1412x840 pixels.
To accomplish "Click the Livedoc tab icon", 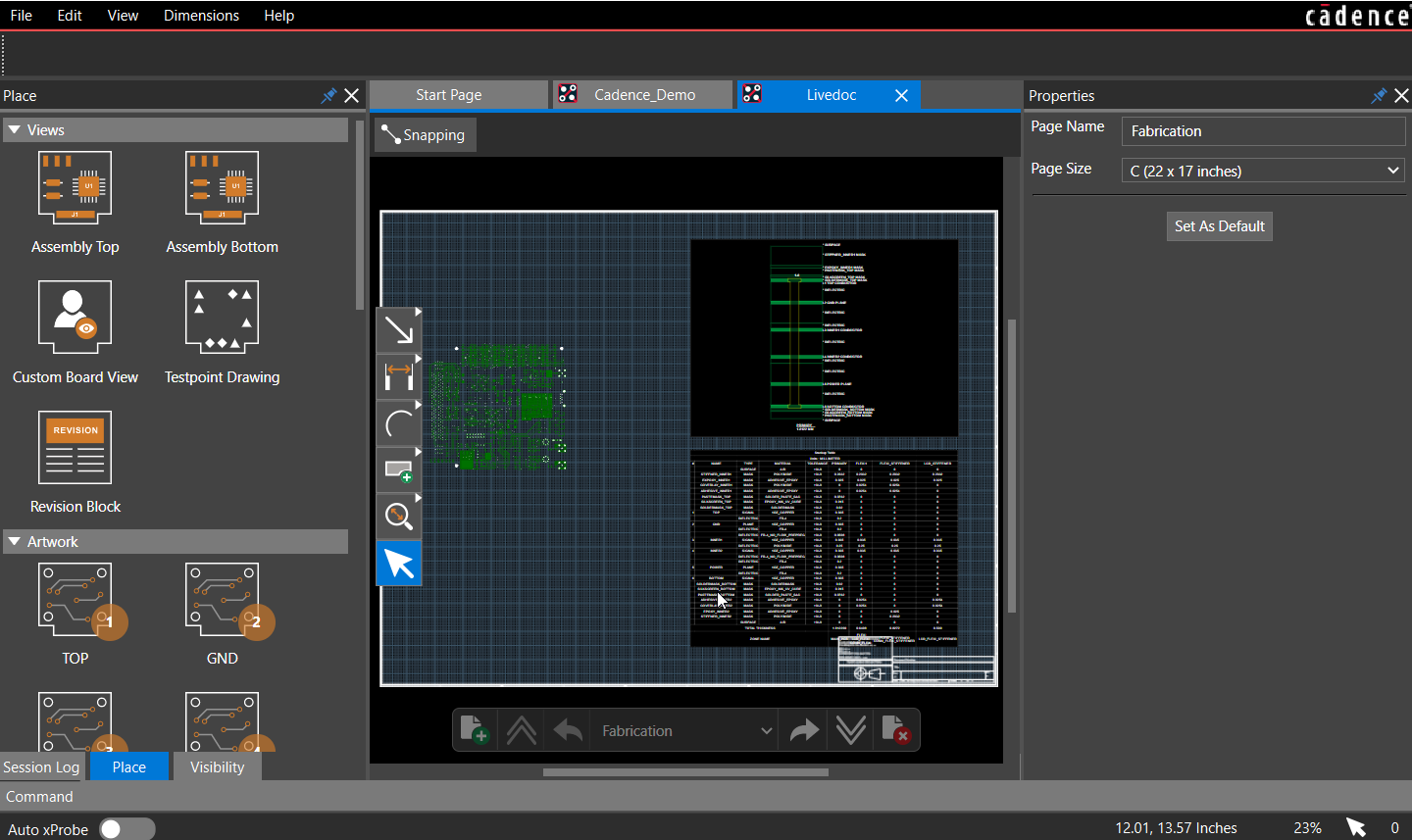I will click(752, 94).
